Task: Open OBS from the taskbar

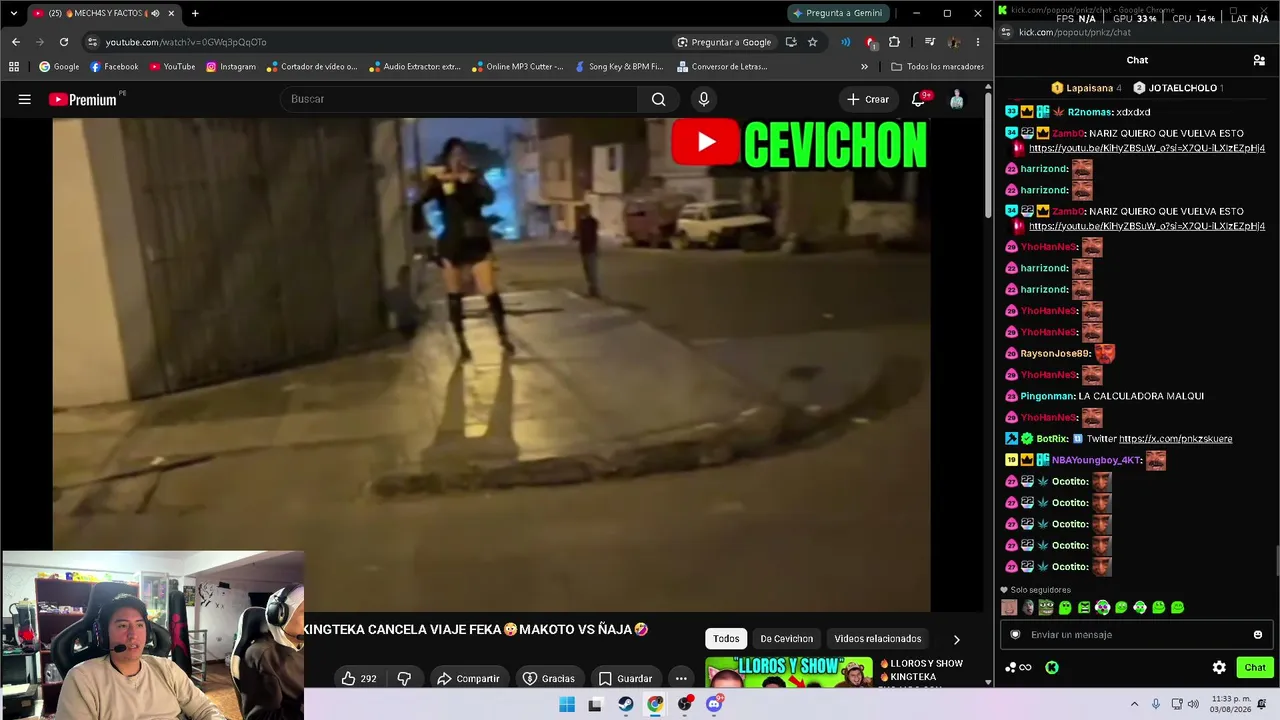Action: click(x=684, y=704)
